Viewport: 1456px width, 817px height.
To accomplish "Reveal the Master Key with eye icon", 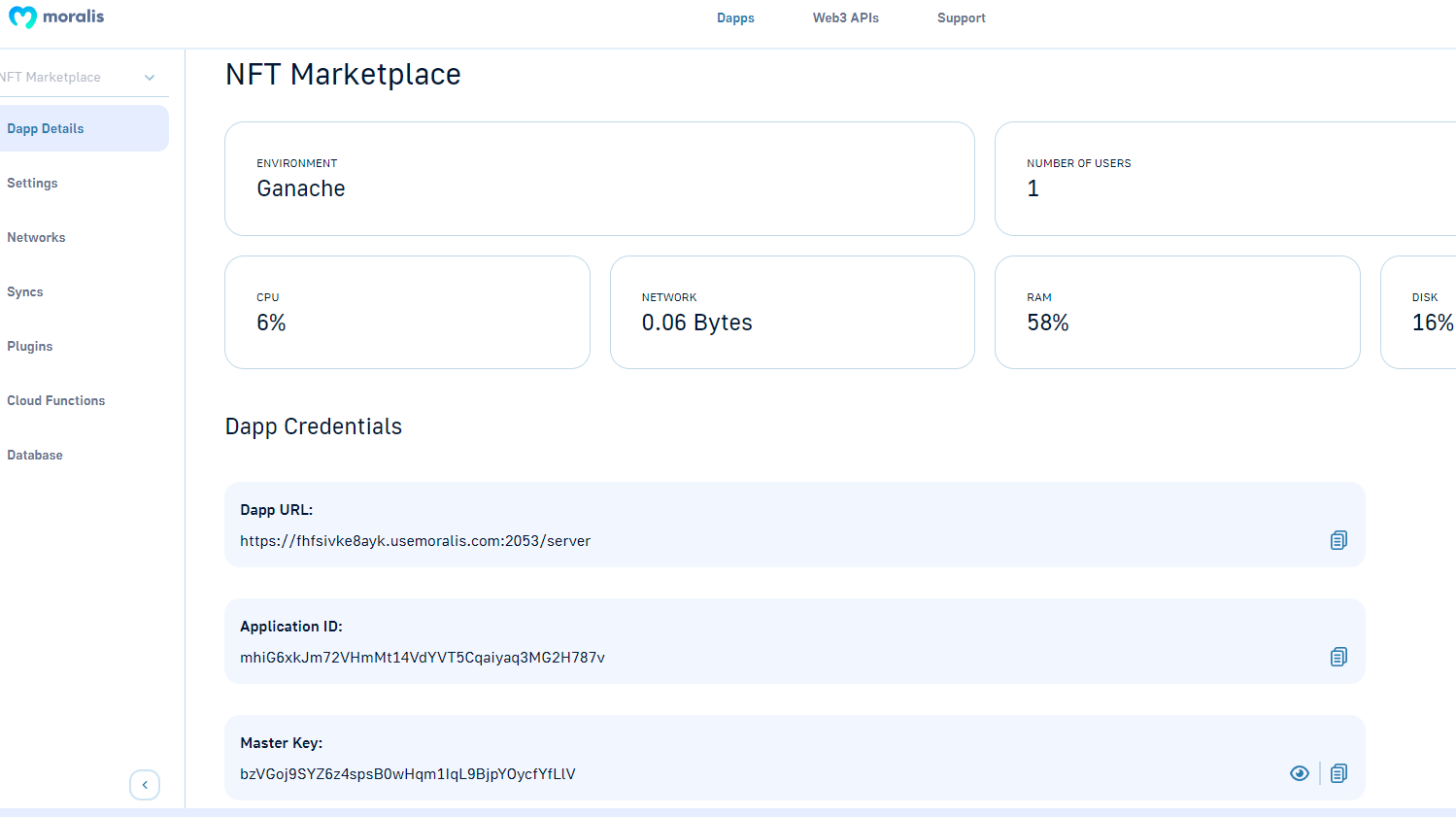I will tap(1300, 773).
